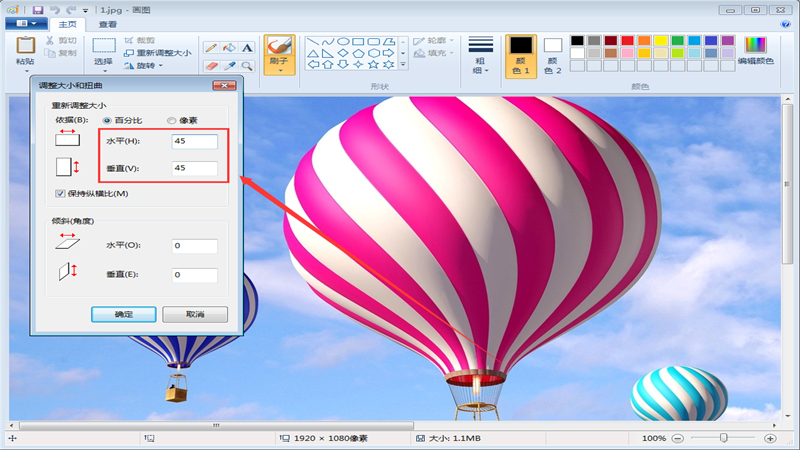Select the Color picker eyedropper tool

(x=229, y=66)
